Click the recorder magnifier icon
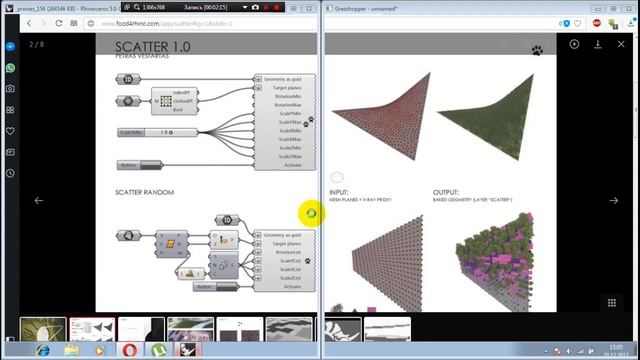The width and height of the screenshot is (640, 360). tap(137, 7)
